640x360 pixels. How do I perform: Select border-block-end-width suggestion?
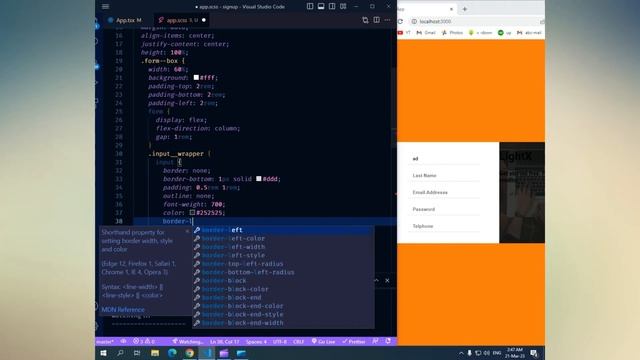[283, 323]
